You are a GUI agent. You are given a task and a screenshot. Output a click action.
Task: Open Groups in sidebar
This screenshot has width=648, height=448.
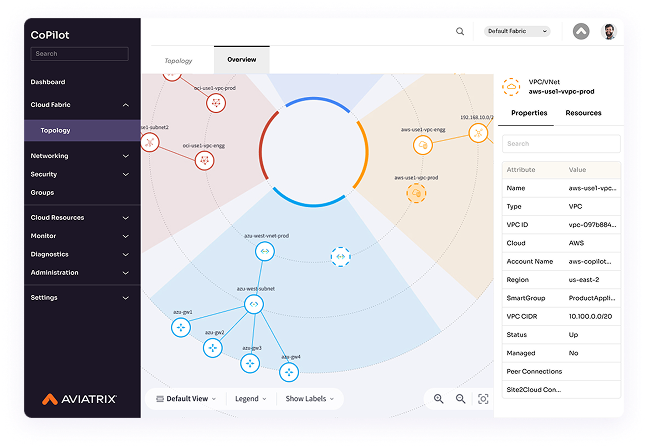click(x=42, y=193)
